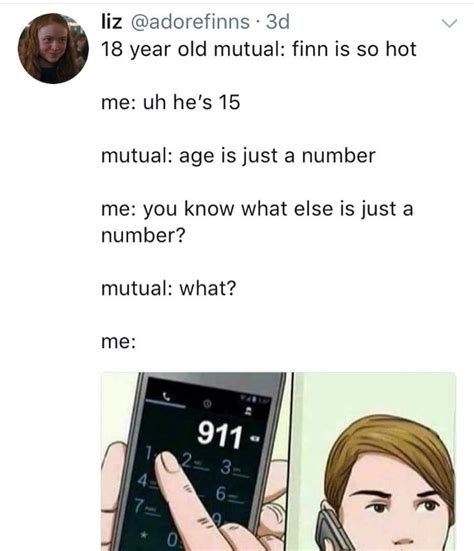474x551 pixels.
Task: Open the @adorefinns handle link
Action: click(190, 22)
